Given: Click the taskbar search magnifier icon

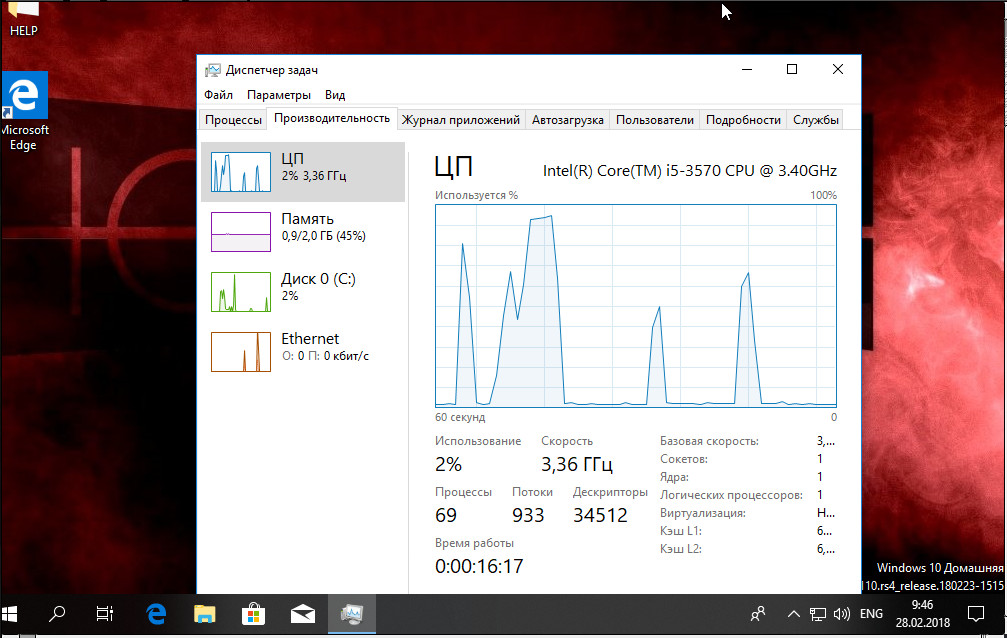Looking at the screenshot, I should 57,614.
